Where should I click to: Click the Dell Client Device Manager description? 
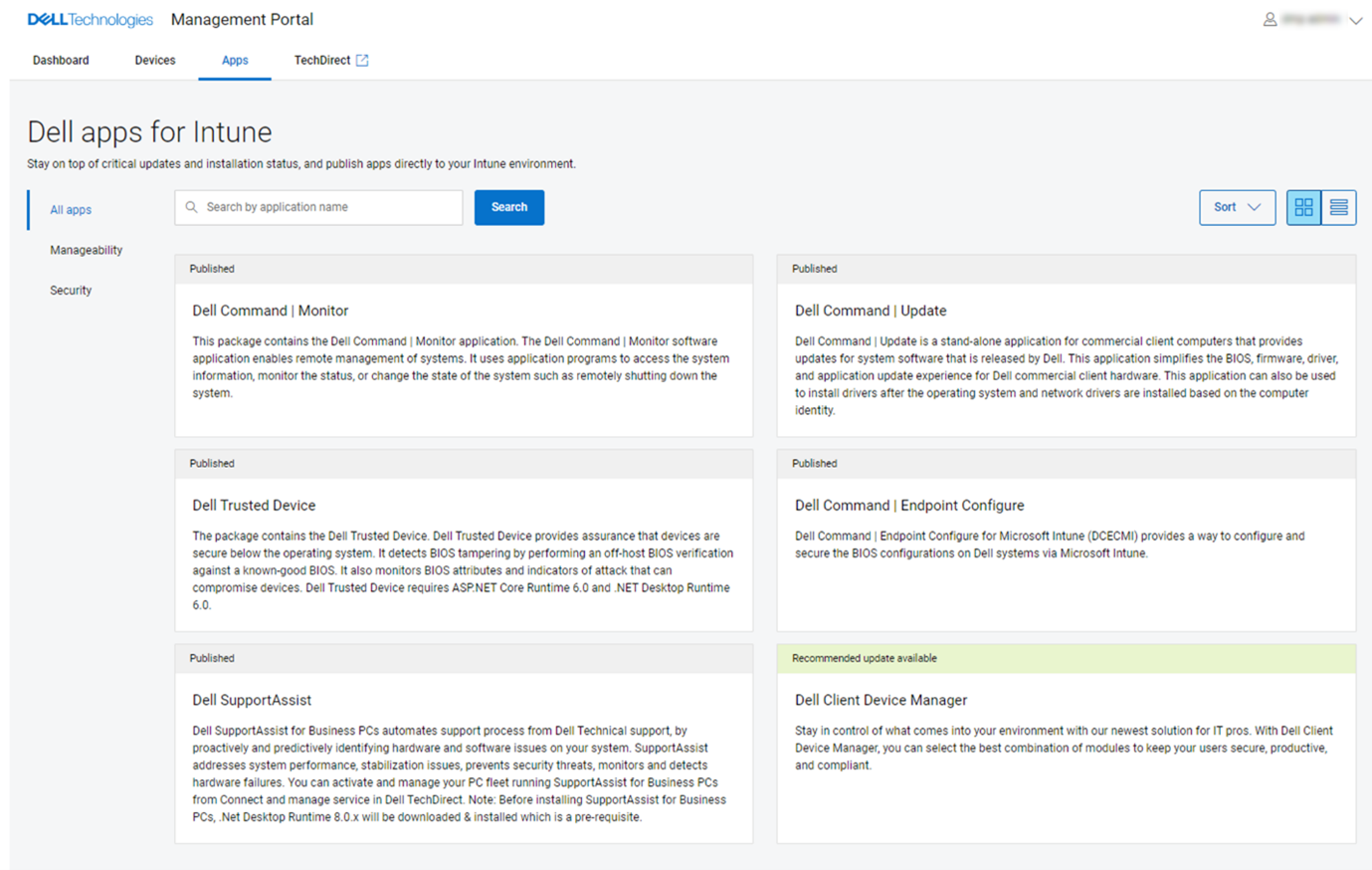pyautogui.click(x=1064, y=748)
